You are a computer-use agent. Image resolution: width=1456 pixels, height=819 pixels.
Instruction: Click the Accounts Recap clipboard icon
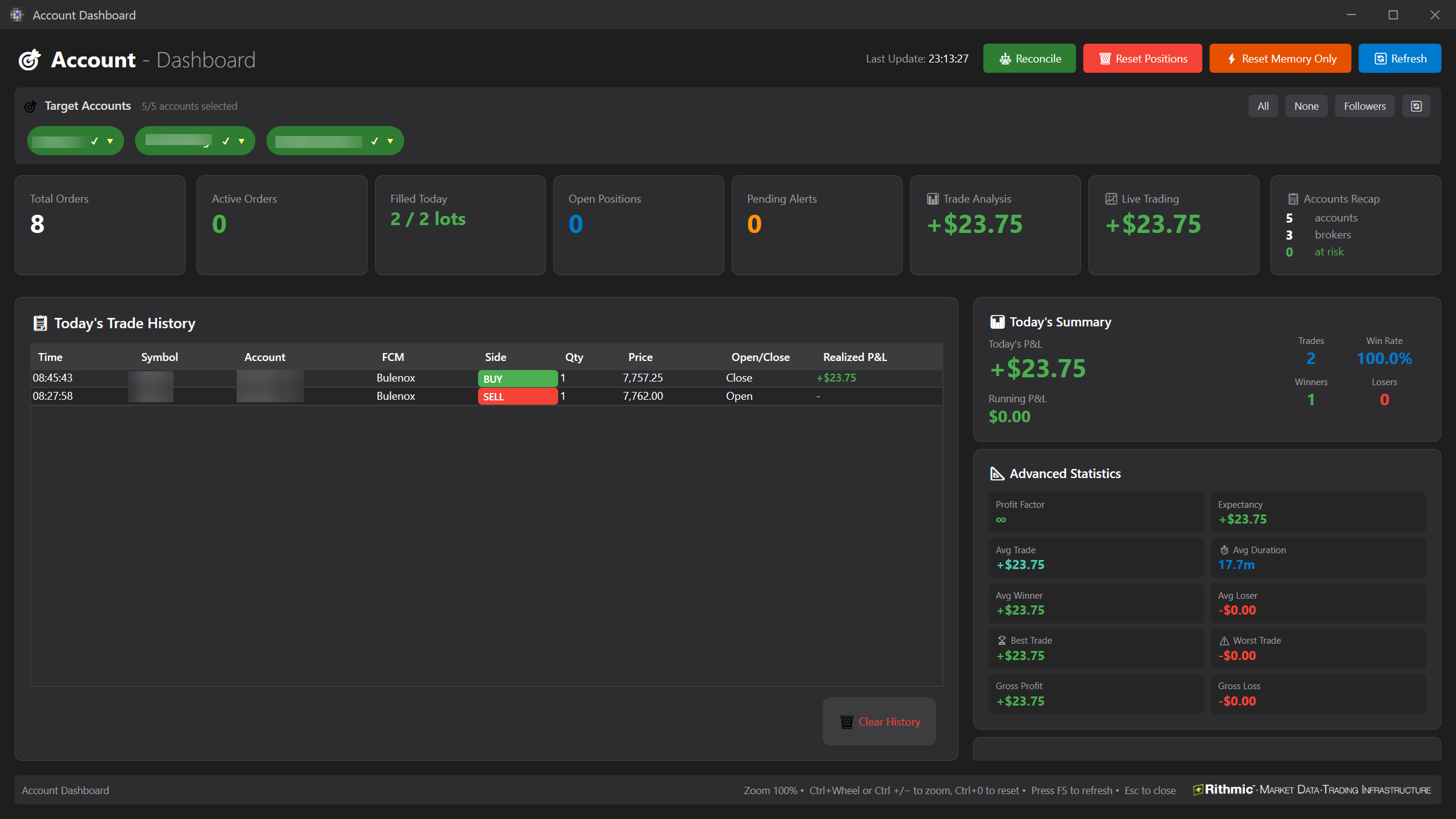click(x=1293, y=199)
